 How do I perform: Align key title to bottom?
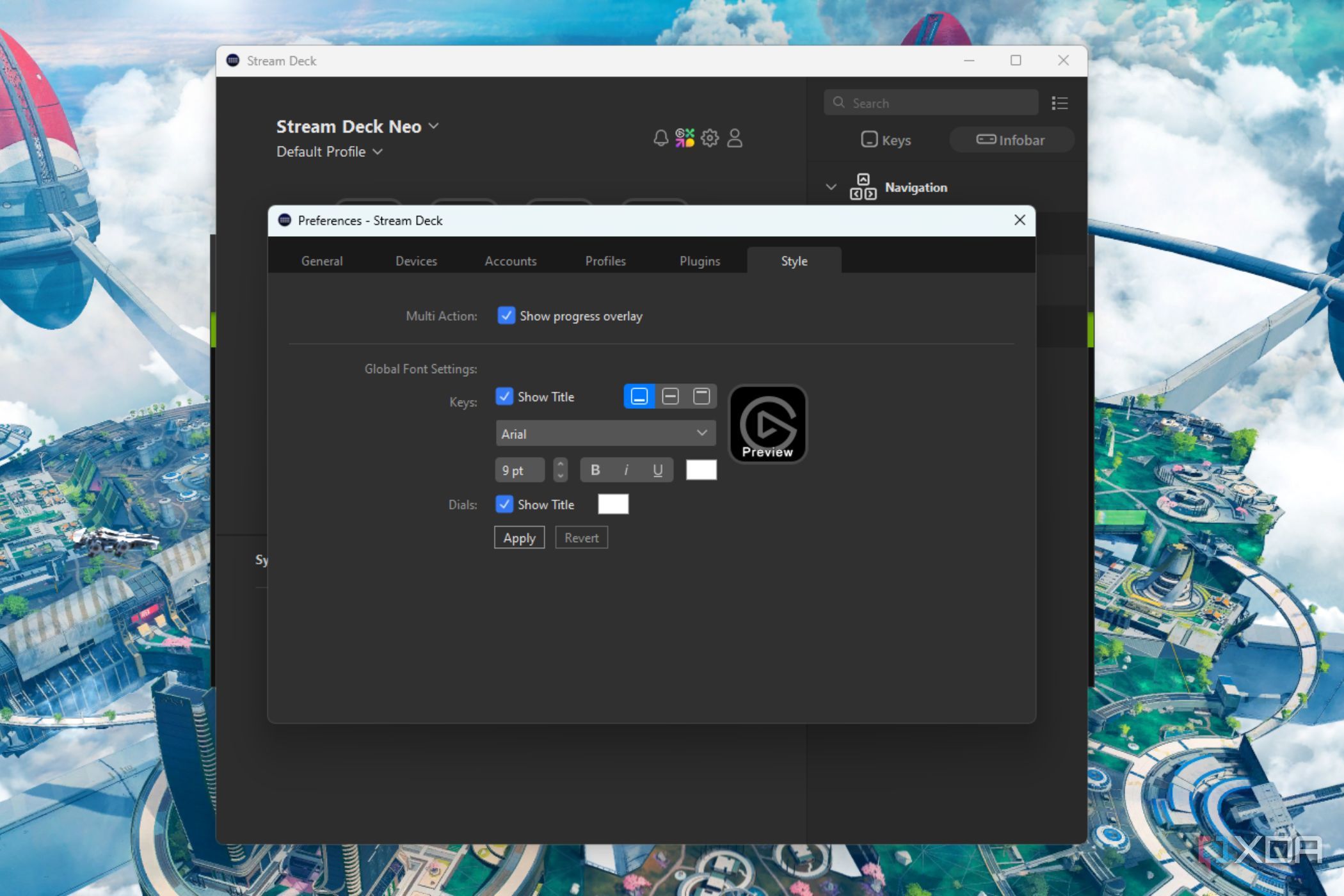pos(639,397)
